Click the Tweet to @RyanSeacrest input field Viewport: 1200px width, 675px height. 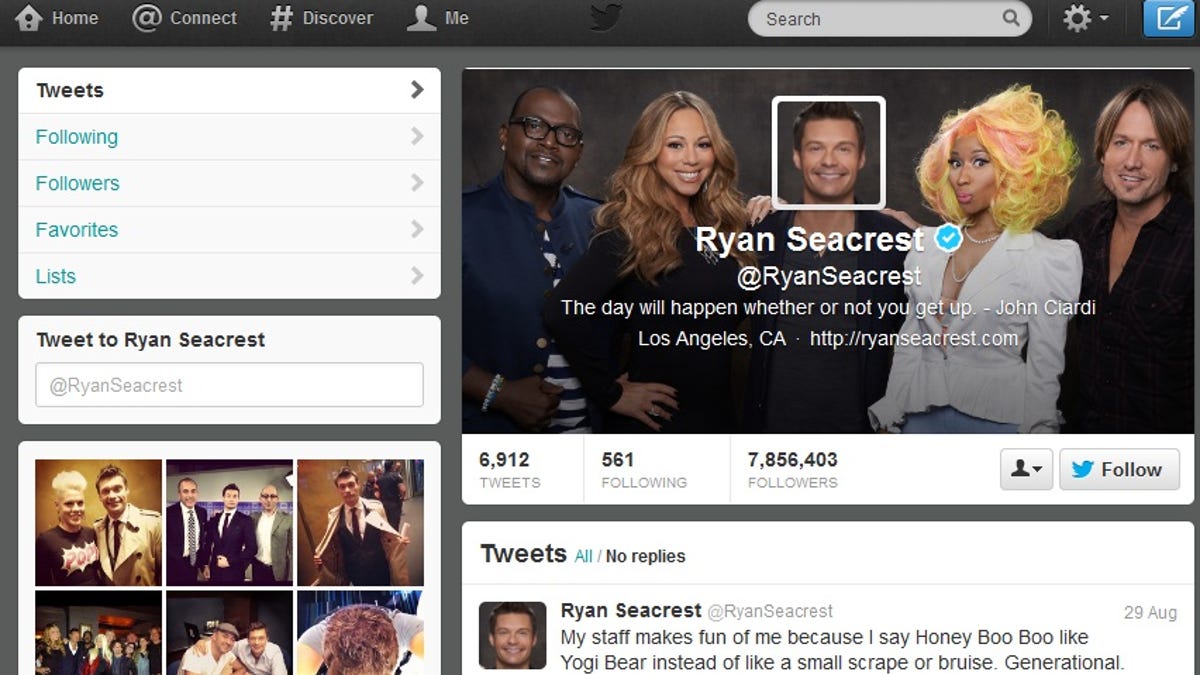pyautogui.click(x=229, y=385)
